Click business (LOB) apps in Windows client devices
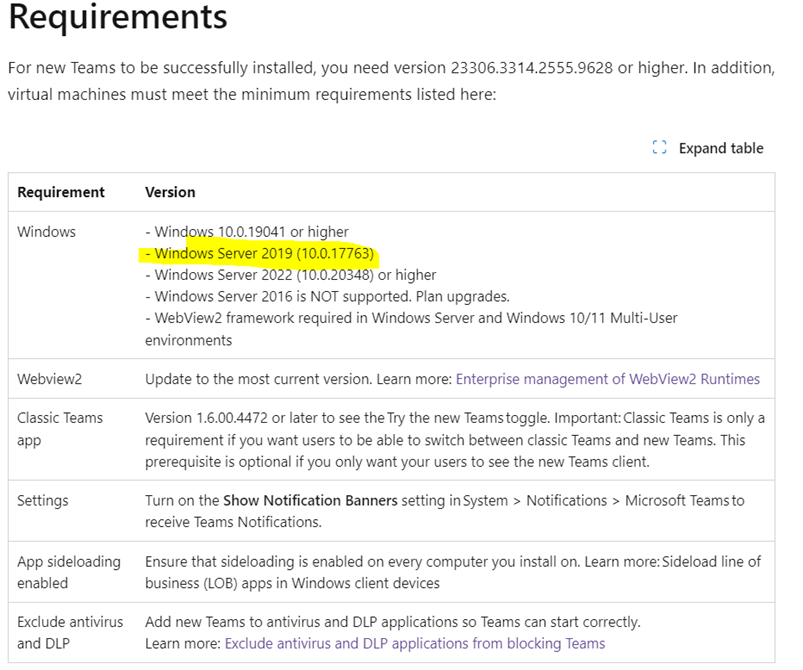The height and width of the screenshot is (670, 803). [x=292, y=583]
